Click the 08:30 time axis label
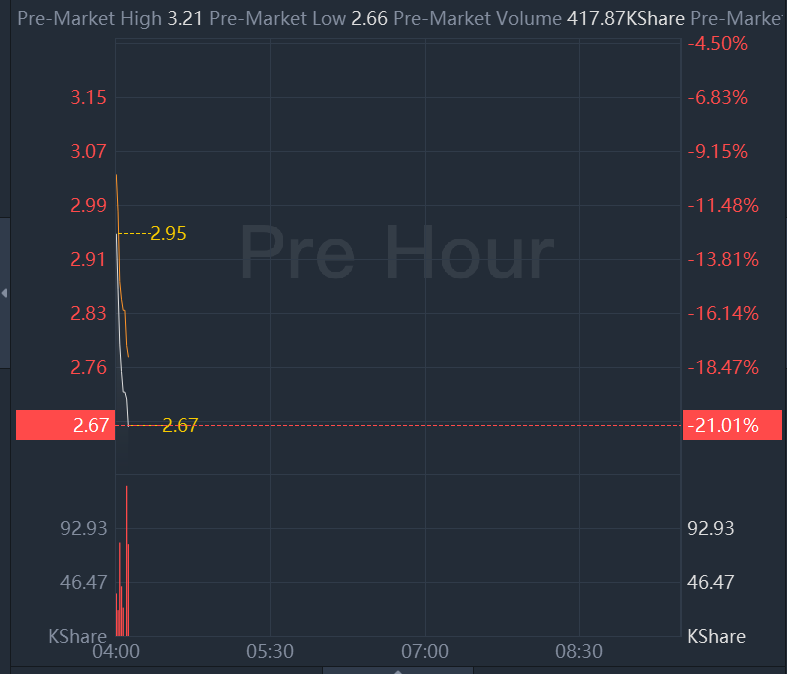The height and width of the screenshot is (674, 787). [x=579, y=652]
